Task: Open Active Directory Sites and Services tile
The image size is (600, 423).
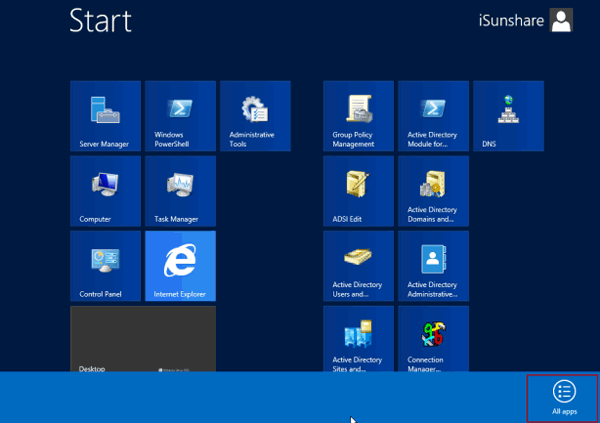Action: coord(359,340)
